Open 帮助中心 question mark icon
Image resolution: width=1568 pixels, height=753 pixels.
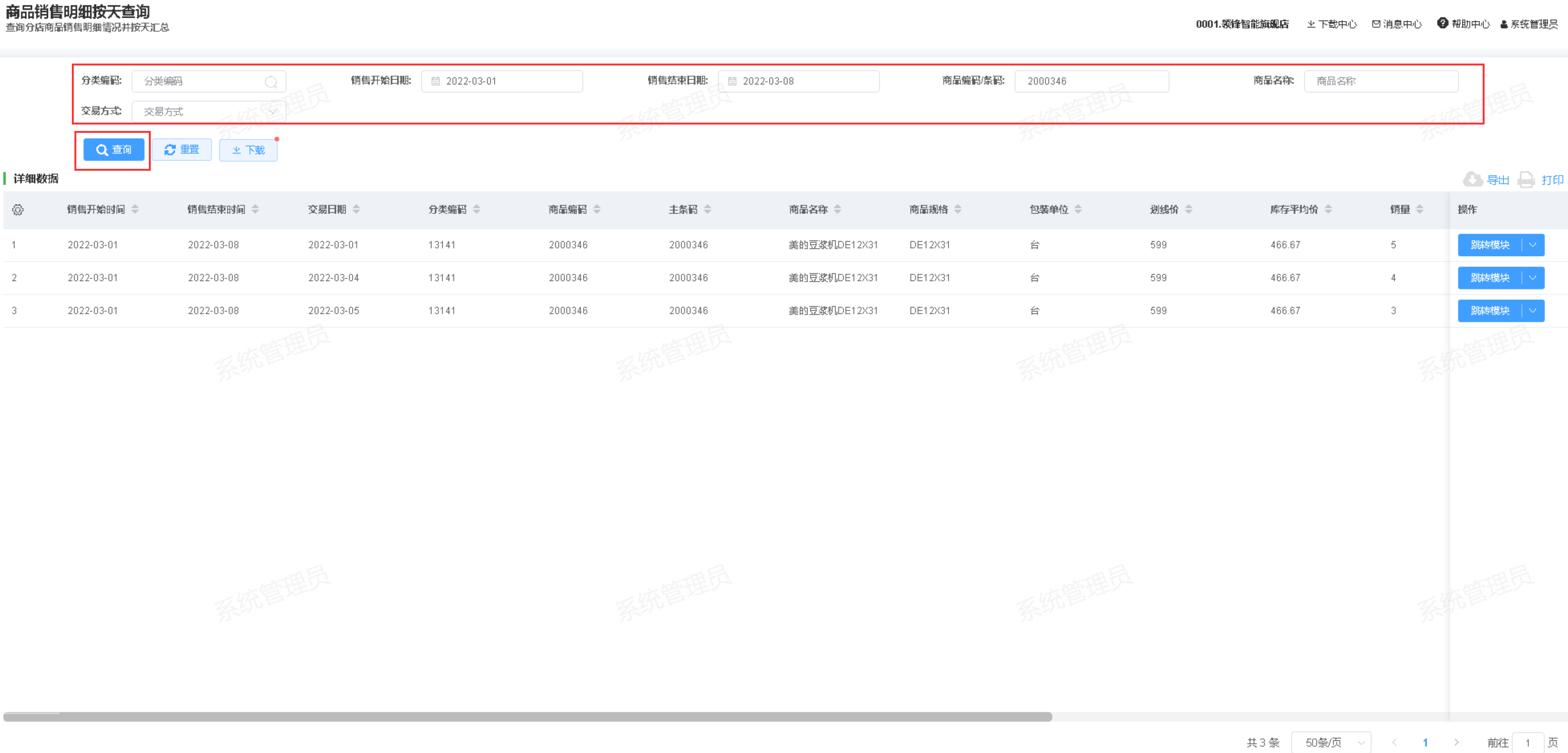(x=1442, y=24)
